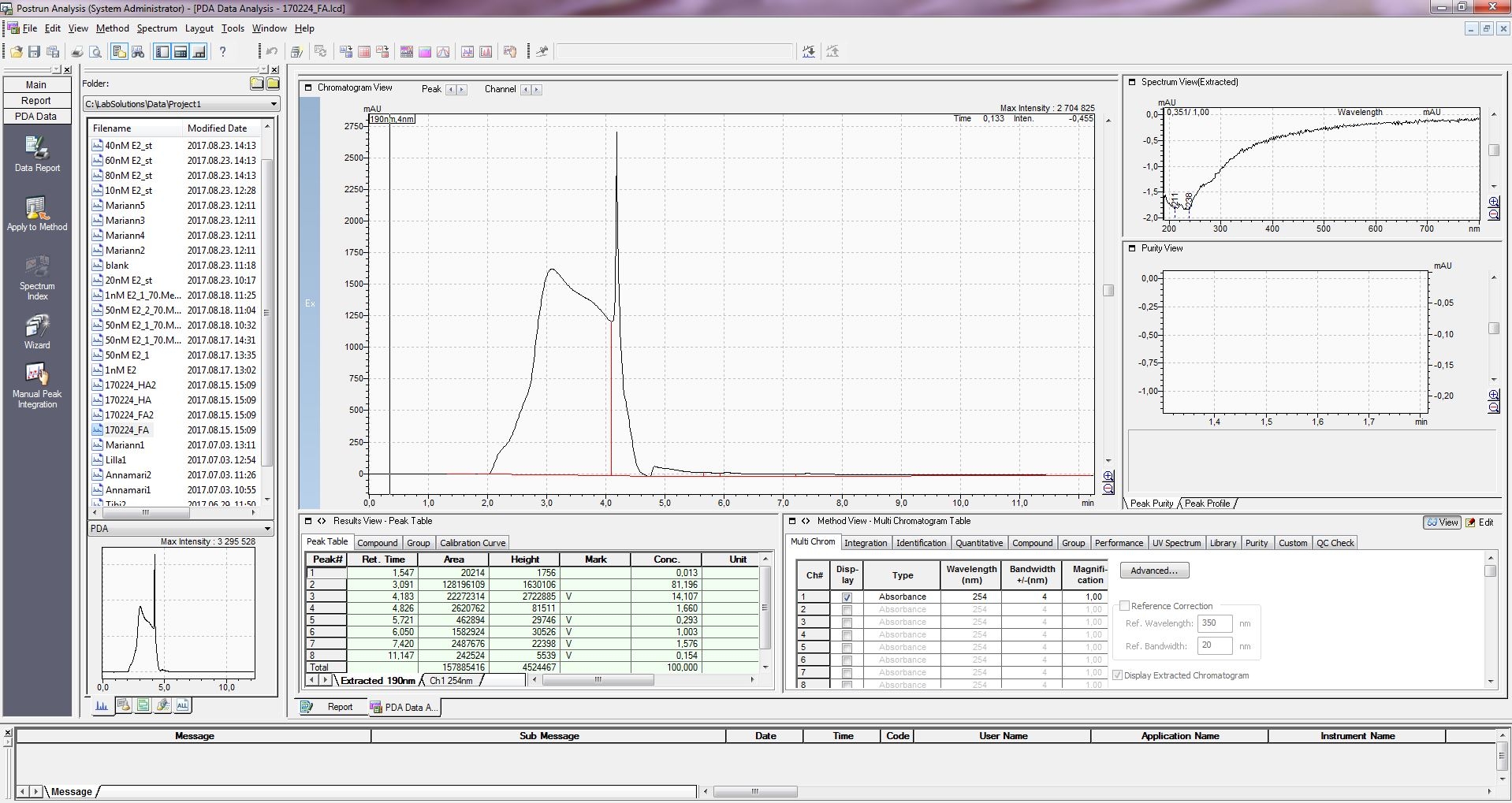Toggle the Reference Correction checkbox
Viewport: 1512px width, 803px height.
(x=1125, y=606)
